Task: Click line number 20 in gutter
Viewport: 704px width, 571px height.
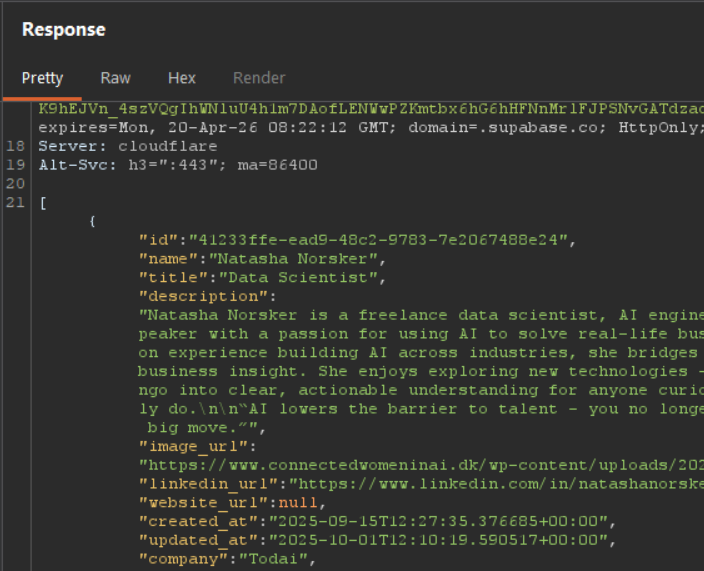Action: (x=16, y=184)
